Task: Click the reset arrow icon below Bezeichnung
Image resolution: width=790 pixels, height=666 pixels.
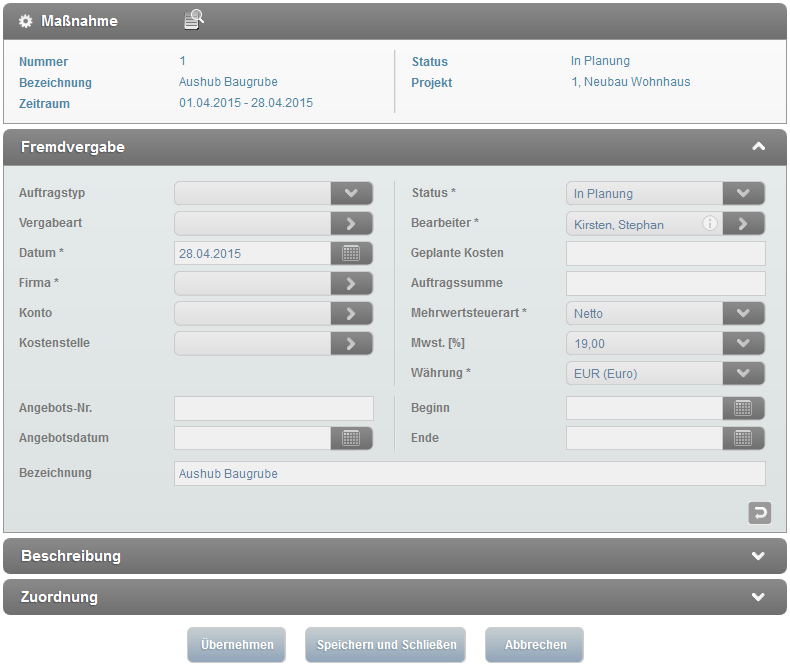Action: pyautogui.click(x=759, y=513)
